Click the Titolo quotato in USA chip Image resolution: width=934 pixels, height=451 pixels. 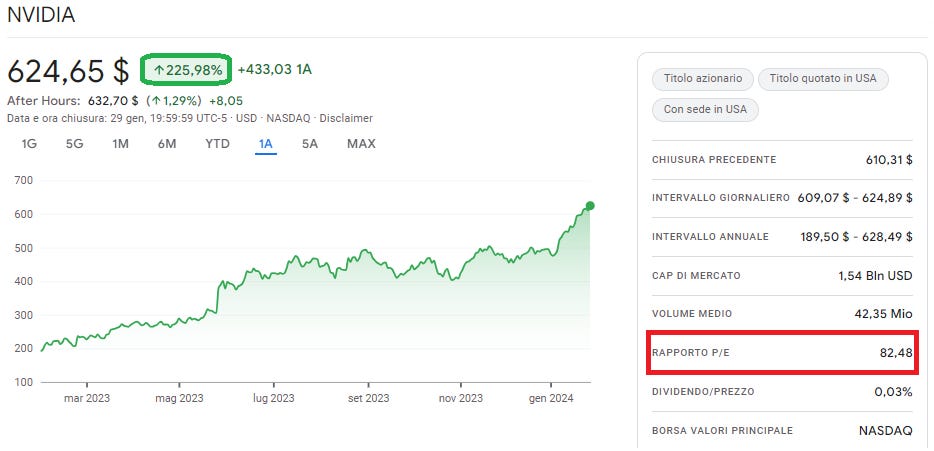pyautogui.click(x=823, y=79)
